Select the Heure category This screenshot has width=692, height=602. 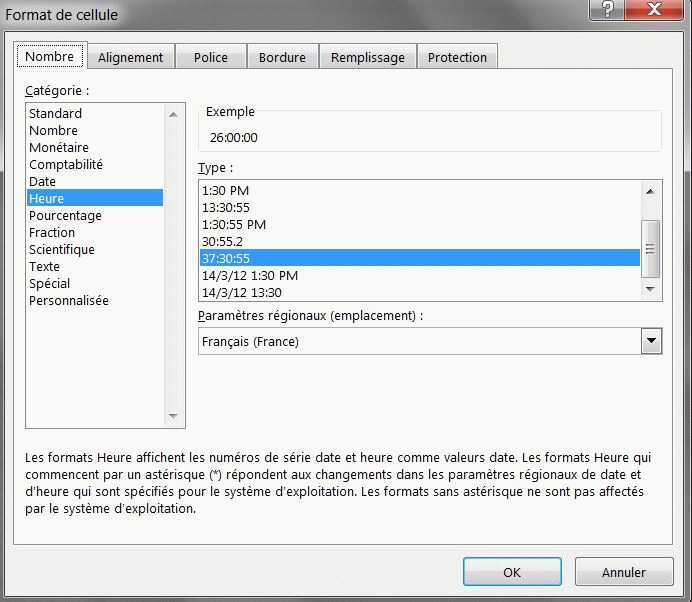tap(94, 199)
